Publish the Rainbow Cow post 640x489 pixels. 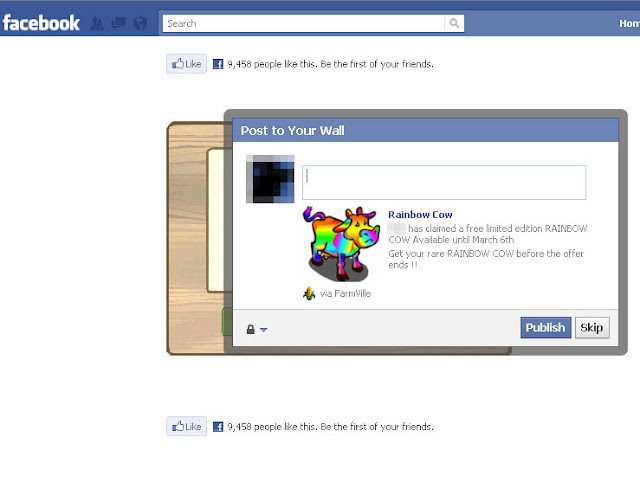click(546, 327)
